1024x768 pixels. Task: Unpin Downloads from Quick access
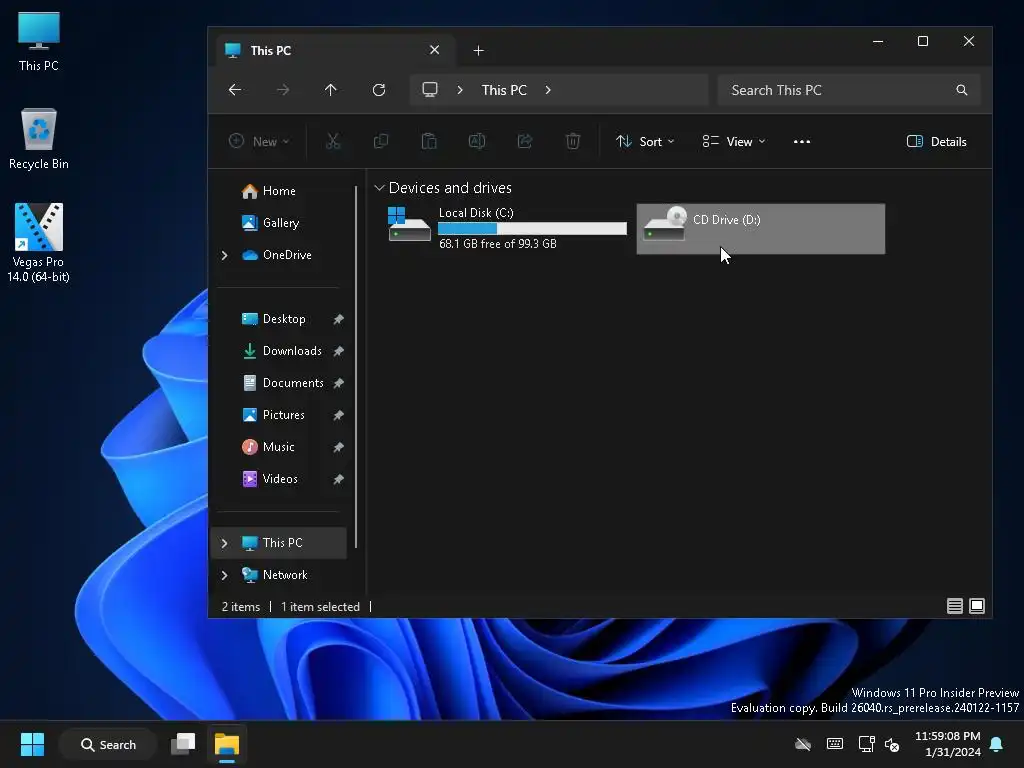coord(338,351)
